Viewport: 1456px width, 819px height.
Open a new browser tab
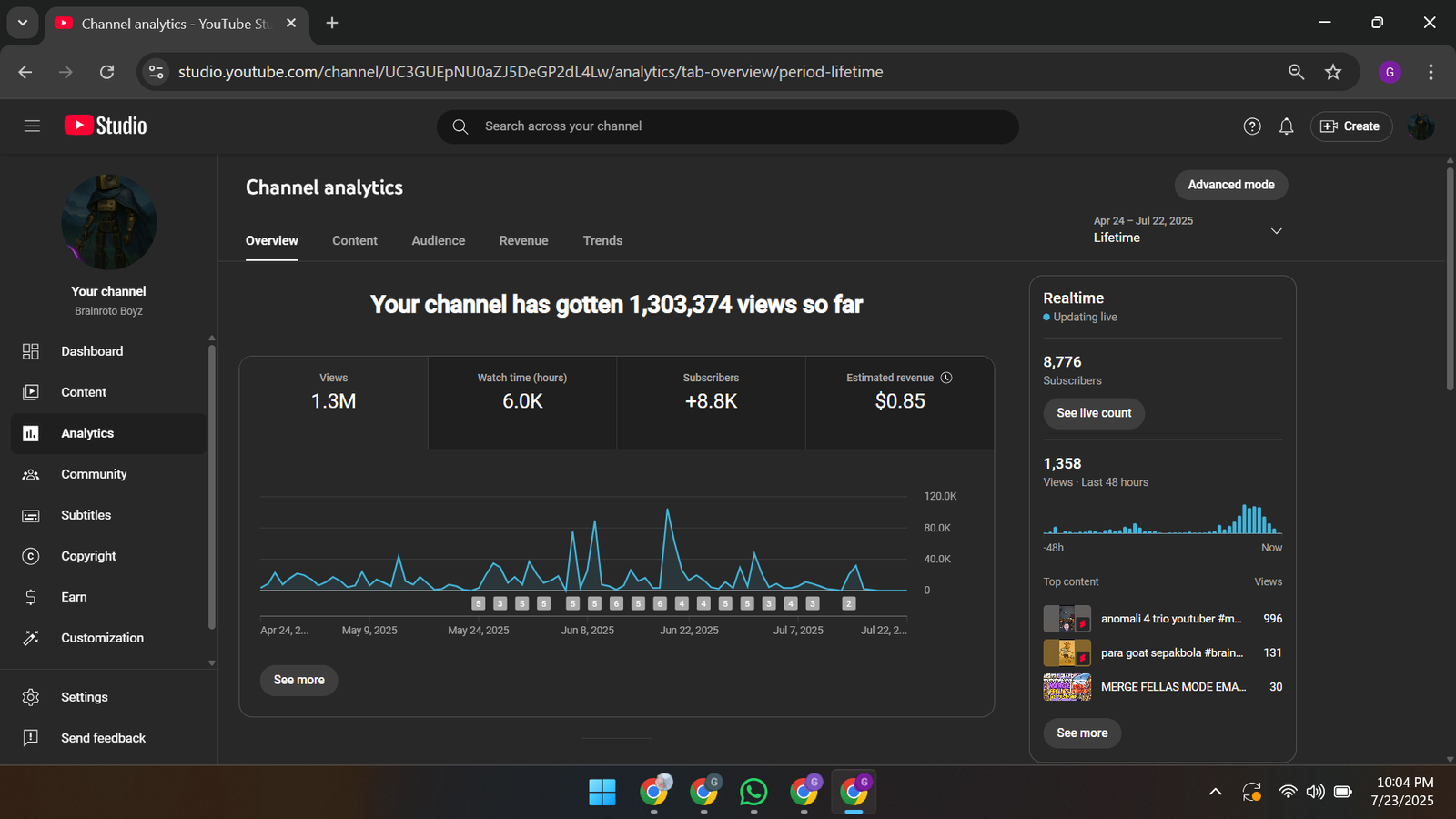[x=332, y=23]
